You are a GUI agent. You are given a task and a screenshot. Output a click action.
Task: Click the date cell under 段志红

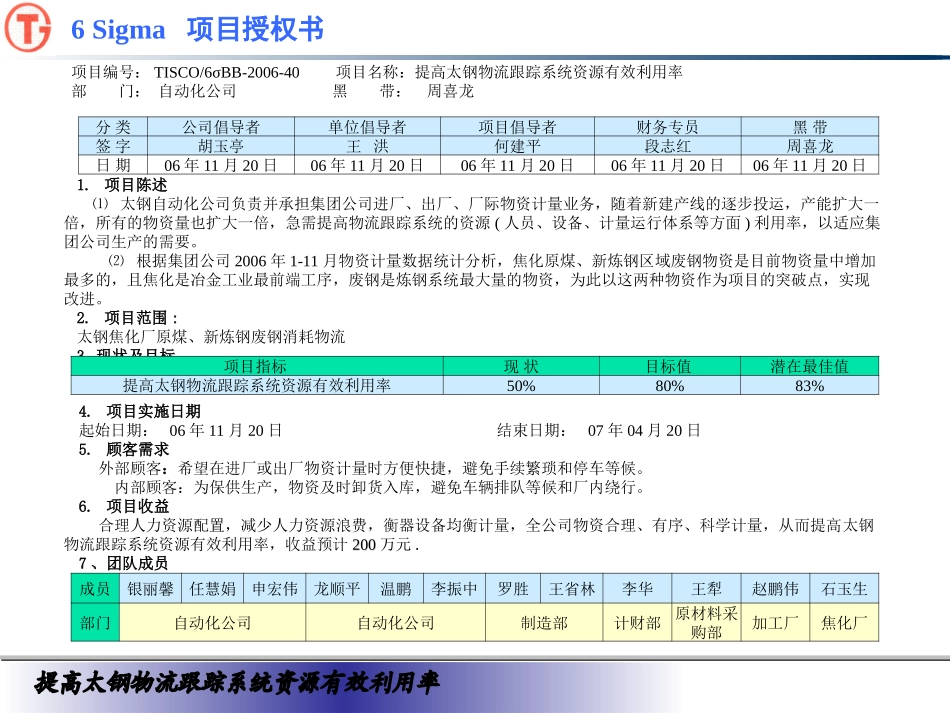[x=668, y=165]
